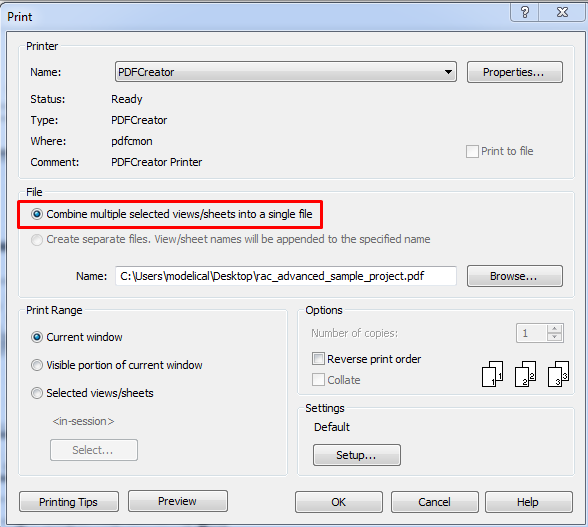Increase number of copies with up arrow
The width and height of the screenshot is (588, 527).
554,329
